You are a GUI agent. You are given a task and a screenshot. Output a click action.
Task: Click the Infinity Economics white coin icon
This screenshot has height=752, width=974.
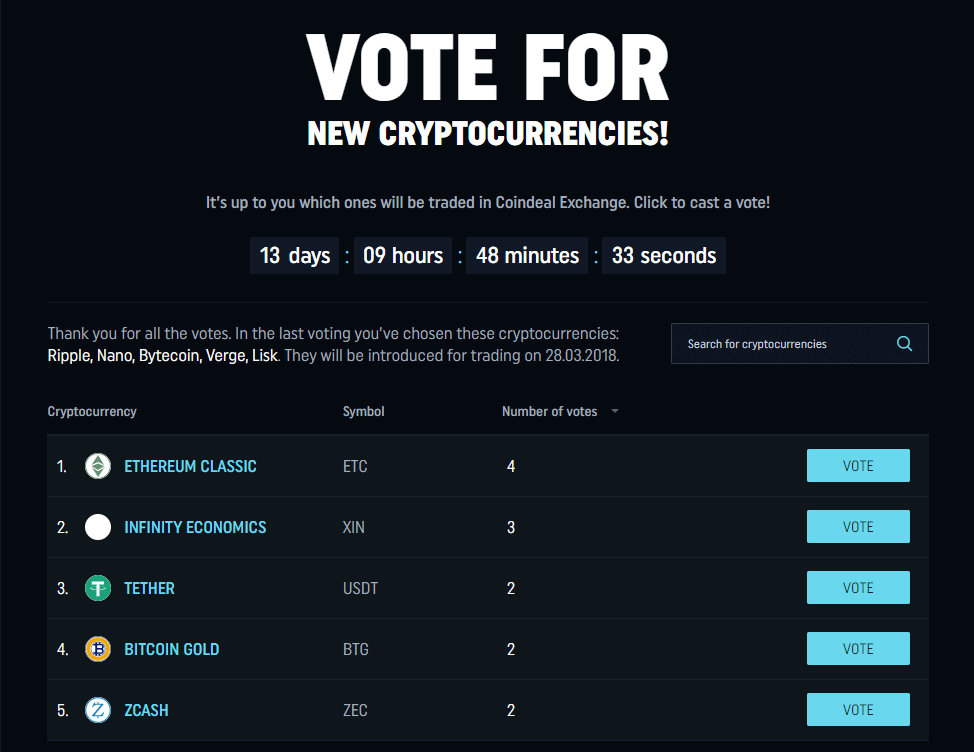click(97, 527)
